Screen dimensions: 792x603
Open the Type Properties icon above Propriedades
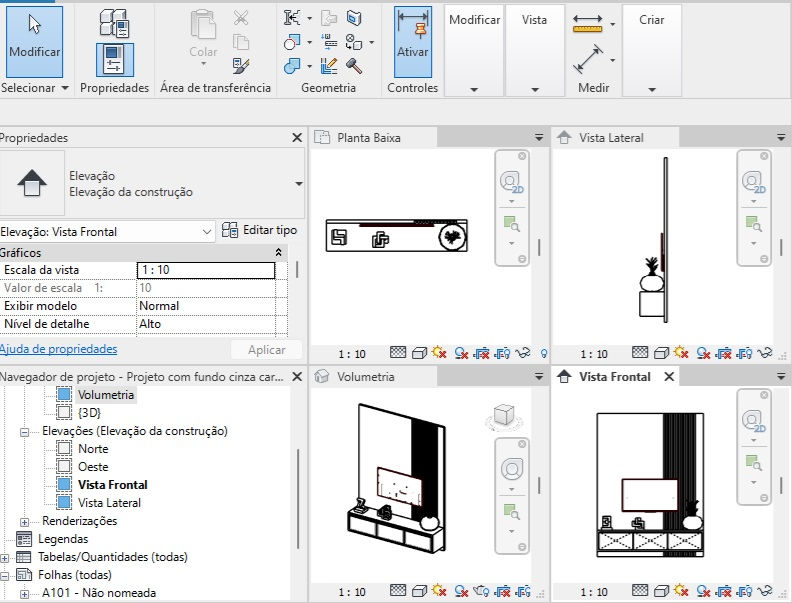[x=115, y=23]
